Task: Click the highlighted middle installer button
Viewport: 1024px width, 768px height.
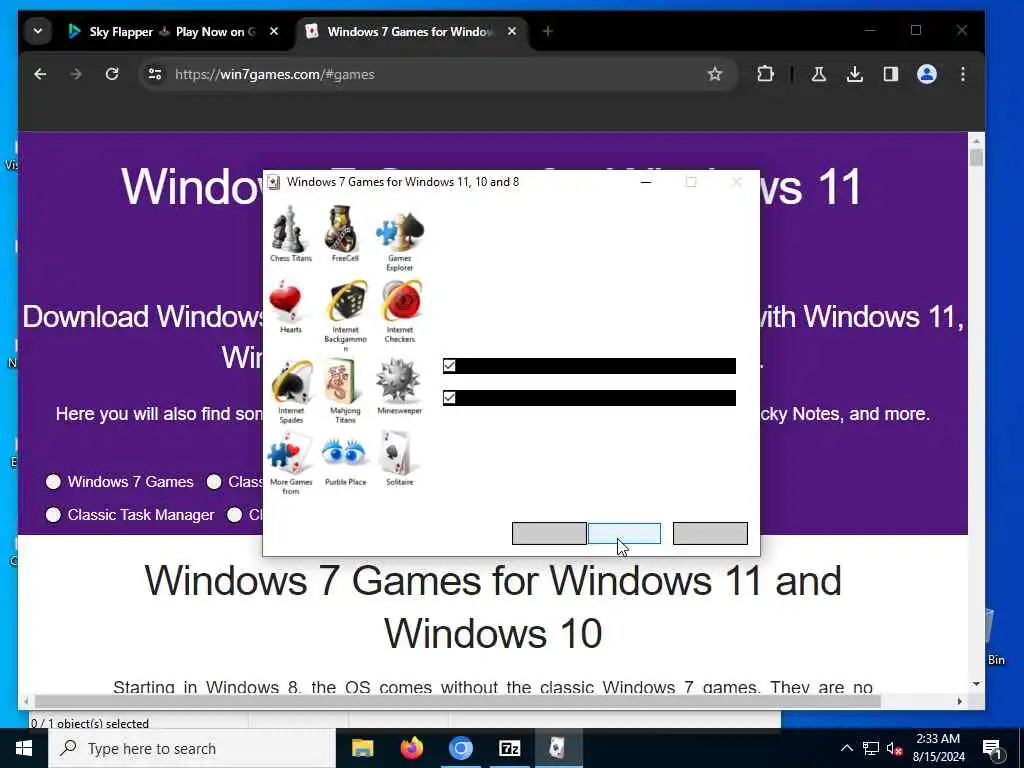Action: 624,534
